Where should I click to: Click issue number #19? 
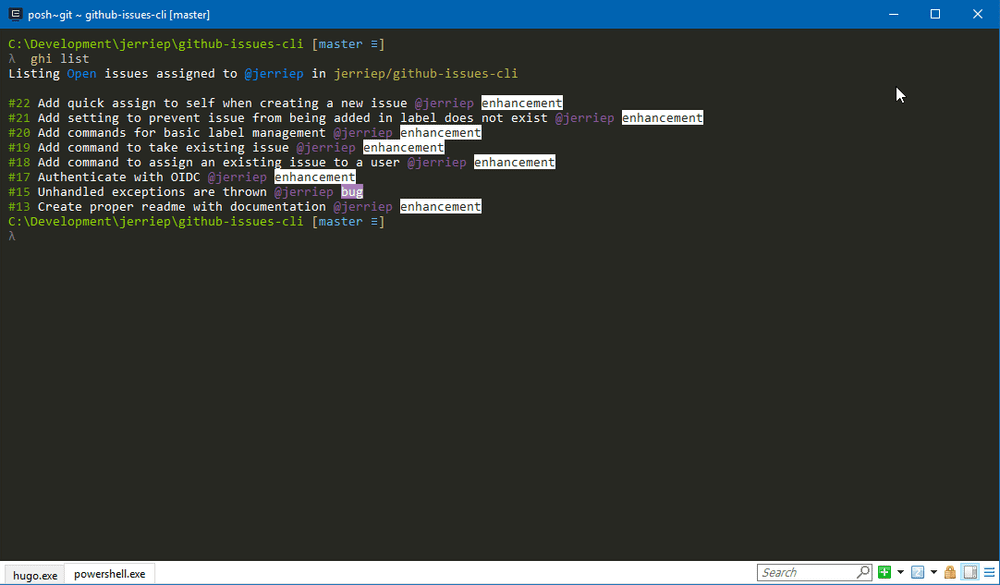pyautogui.click(x=19, y=147)
